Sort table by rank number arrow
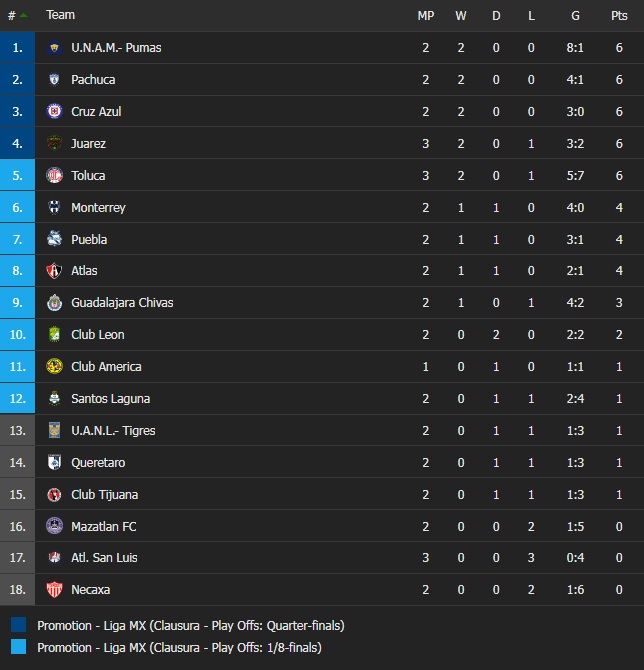Screen dimensions: 644x670 (x=23, y=15)
